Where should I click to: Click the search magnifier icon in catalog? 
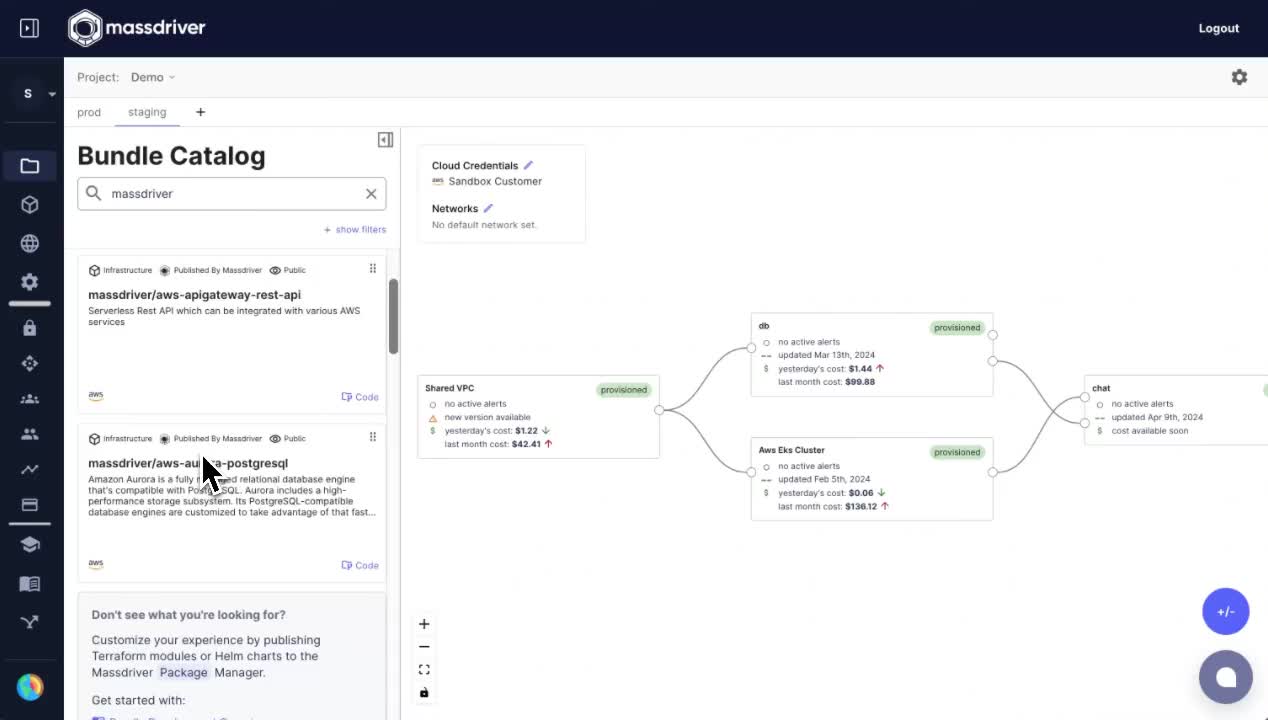94,193
